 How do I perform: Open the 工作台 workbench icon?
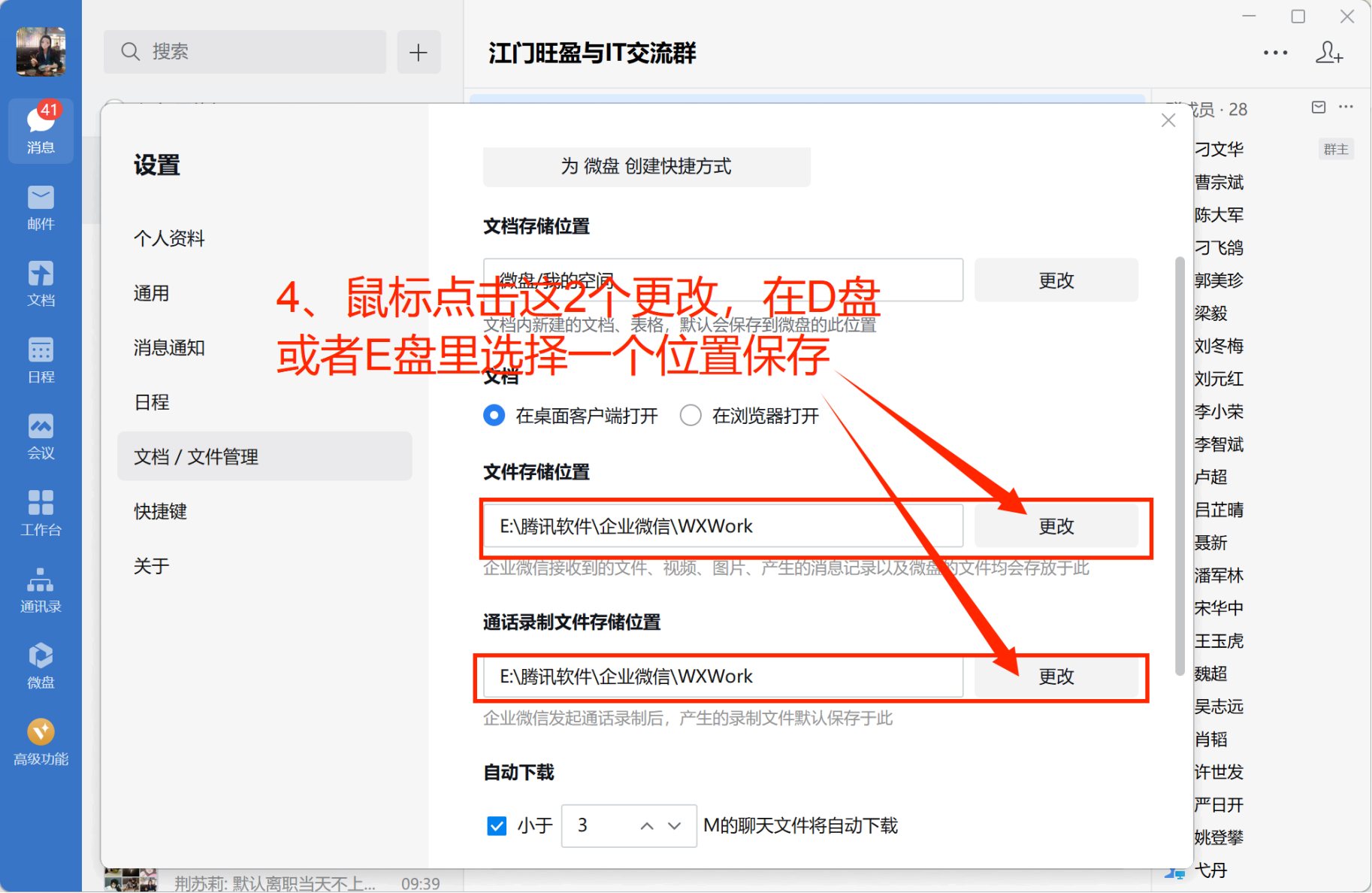41,513
